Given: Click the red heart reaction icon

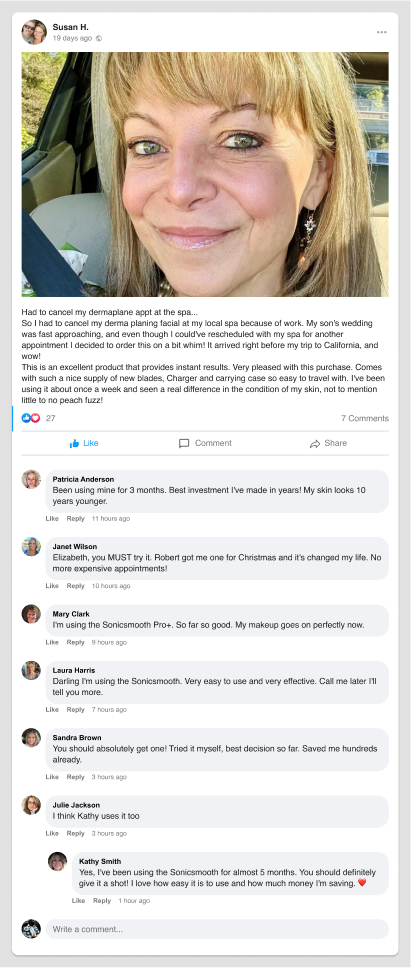Looking at the screenshot, I should [x=35, y=418].
